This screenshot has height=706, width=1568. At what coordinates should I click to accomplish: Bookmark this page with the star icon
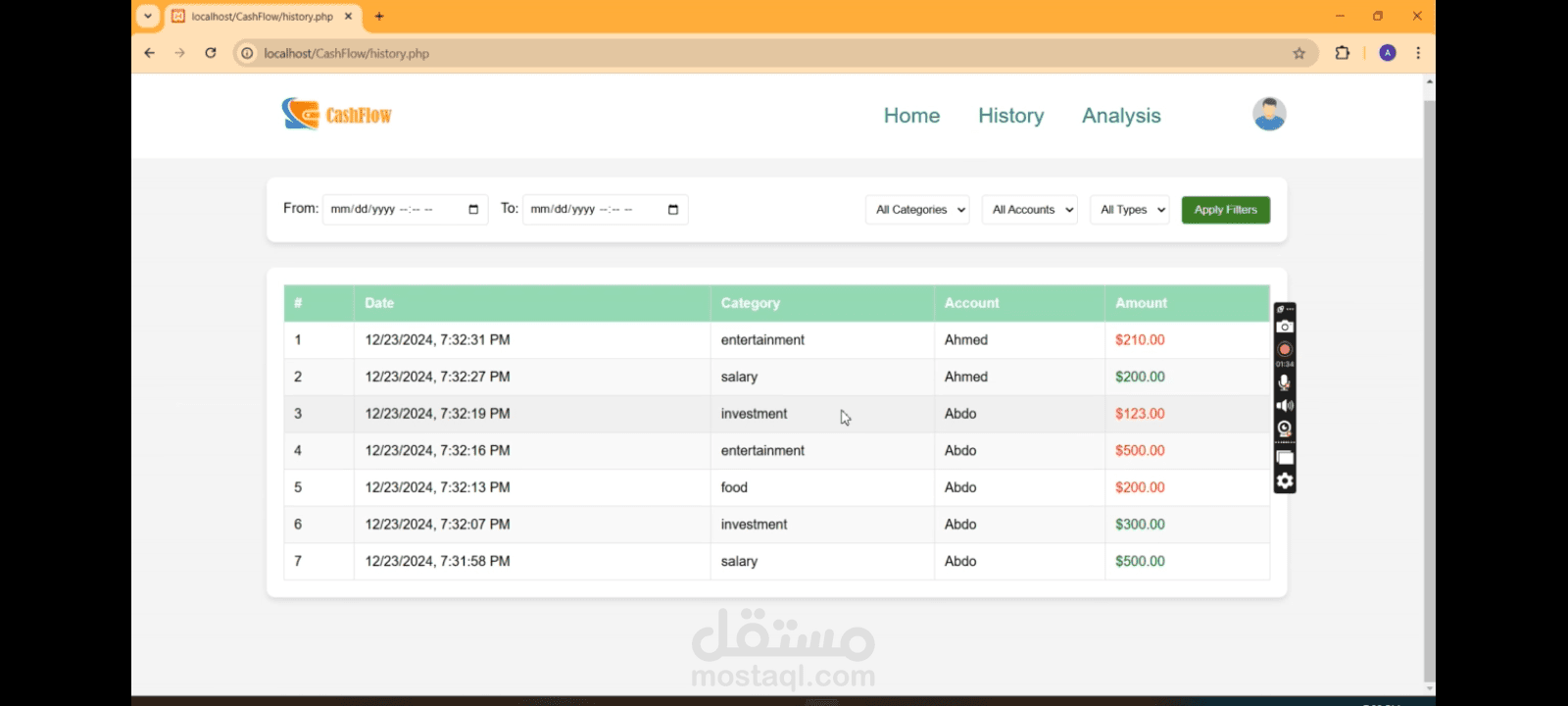(x=1298, y=53)
